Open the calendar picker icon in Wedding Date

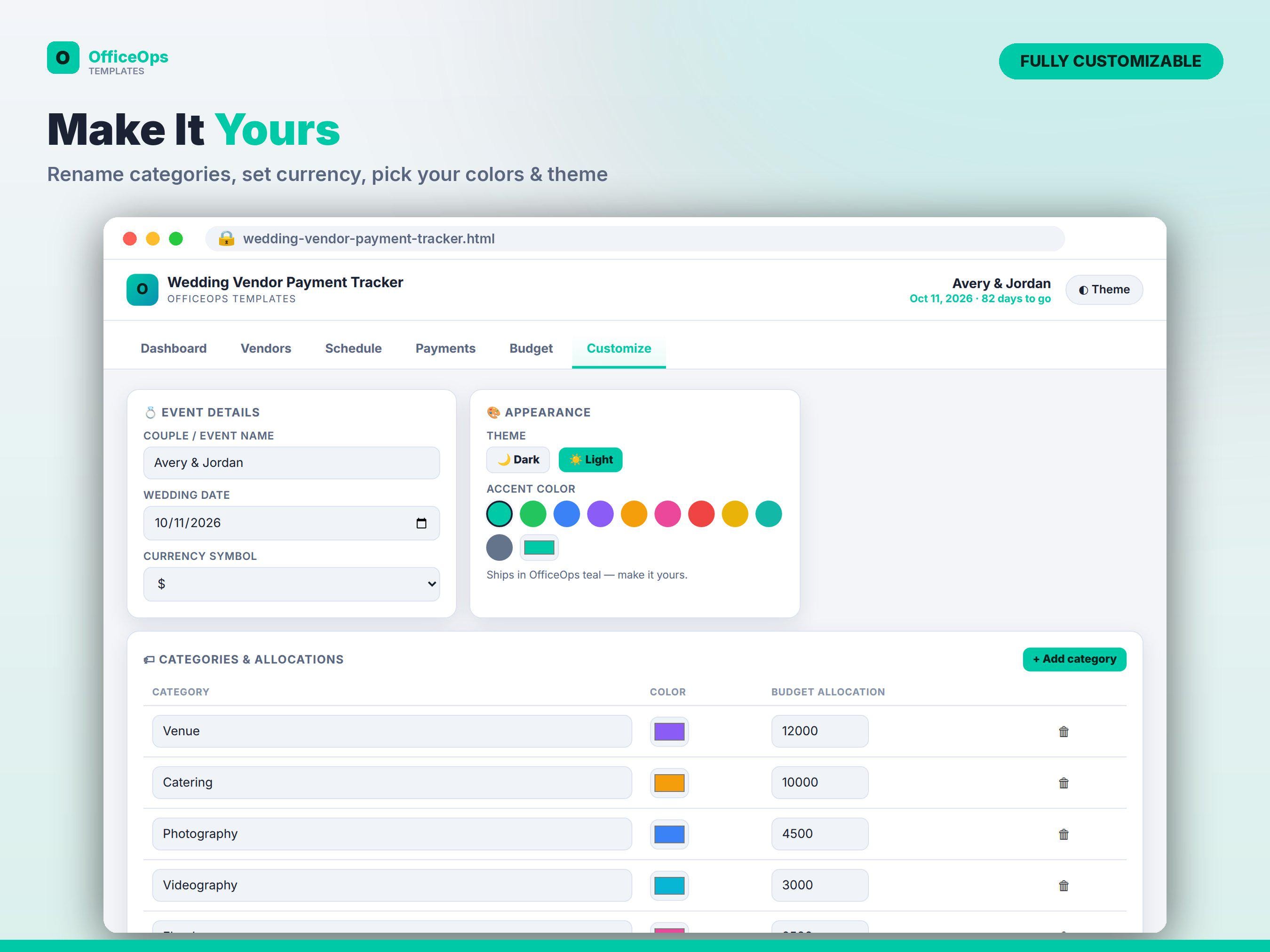421,523
